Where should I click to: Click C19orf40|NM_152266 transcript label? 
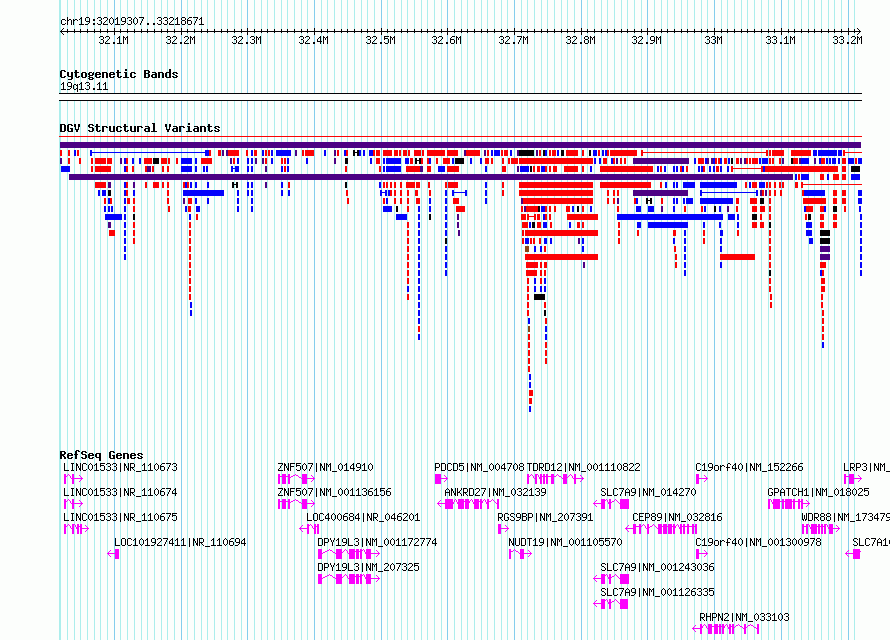pos(749,468)
